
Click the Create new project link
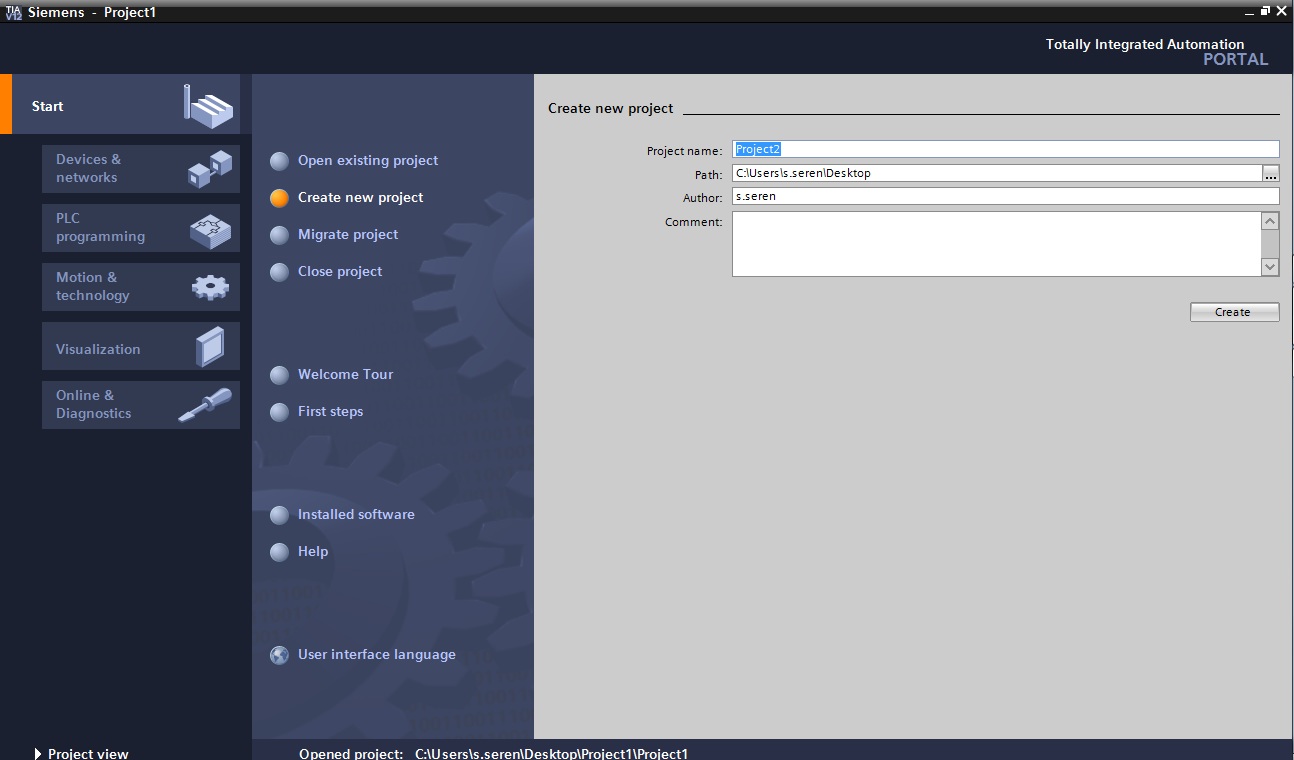click(361, 197)
